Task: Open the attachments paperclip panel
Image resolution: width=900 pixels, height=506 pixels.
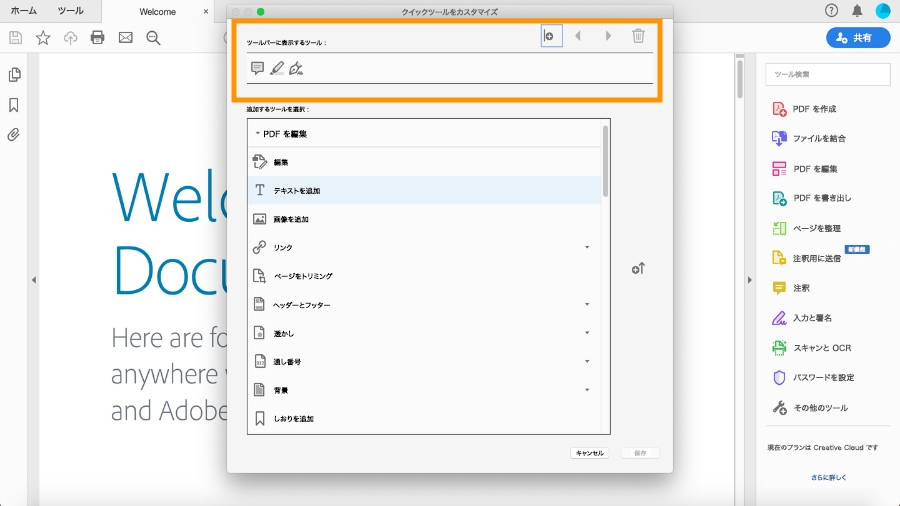Action: pos(14,135)
